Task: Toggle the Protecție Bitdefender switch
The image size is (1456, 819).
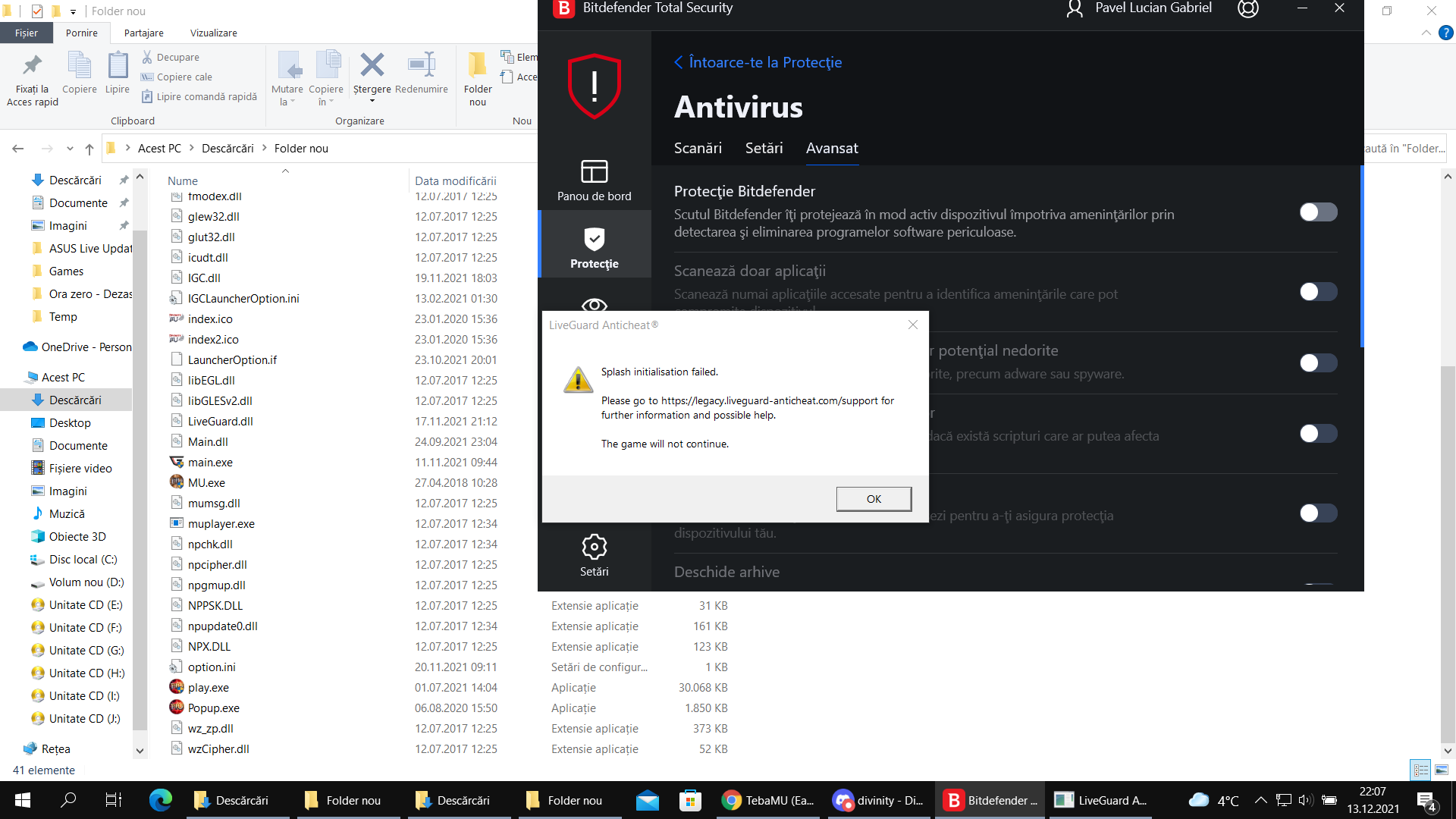Action: (1318, 212)
